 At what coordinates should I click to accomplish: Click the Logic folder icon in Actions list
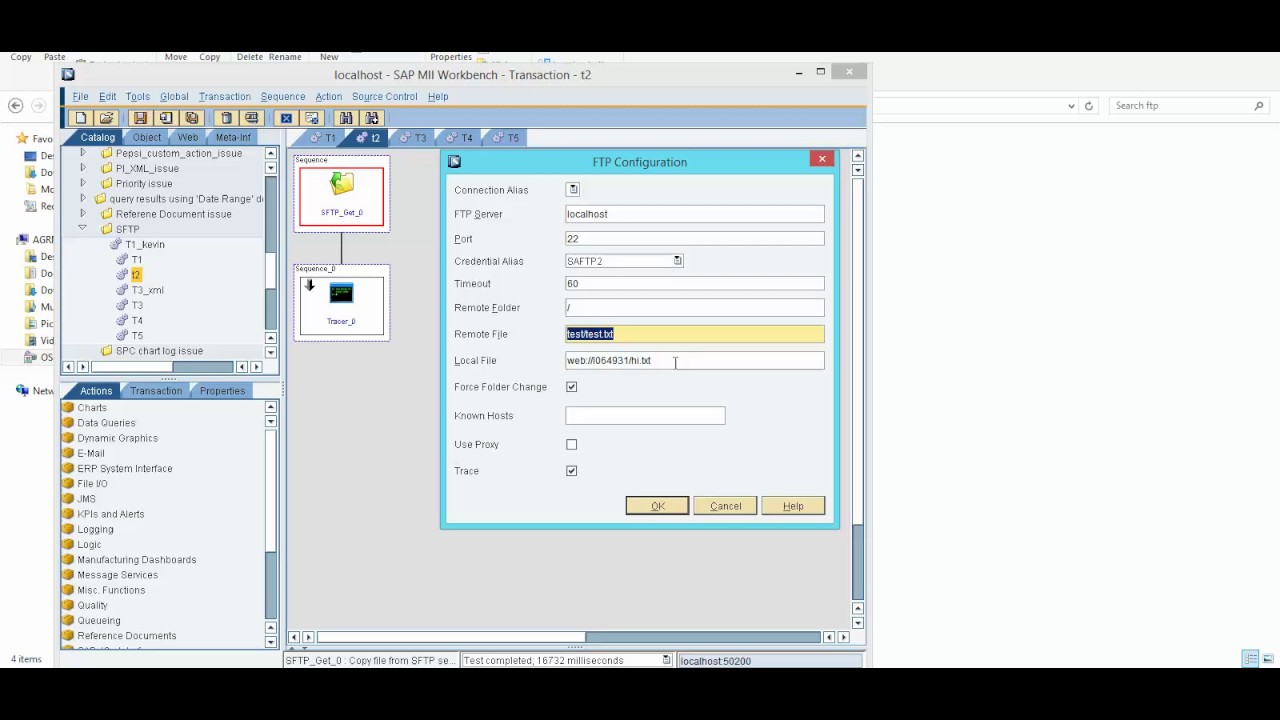(x=69, y=544)
